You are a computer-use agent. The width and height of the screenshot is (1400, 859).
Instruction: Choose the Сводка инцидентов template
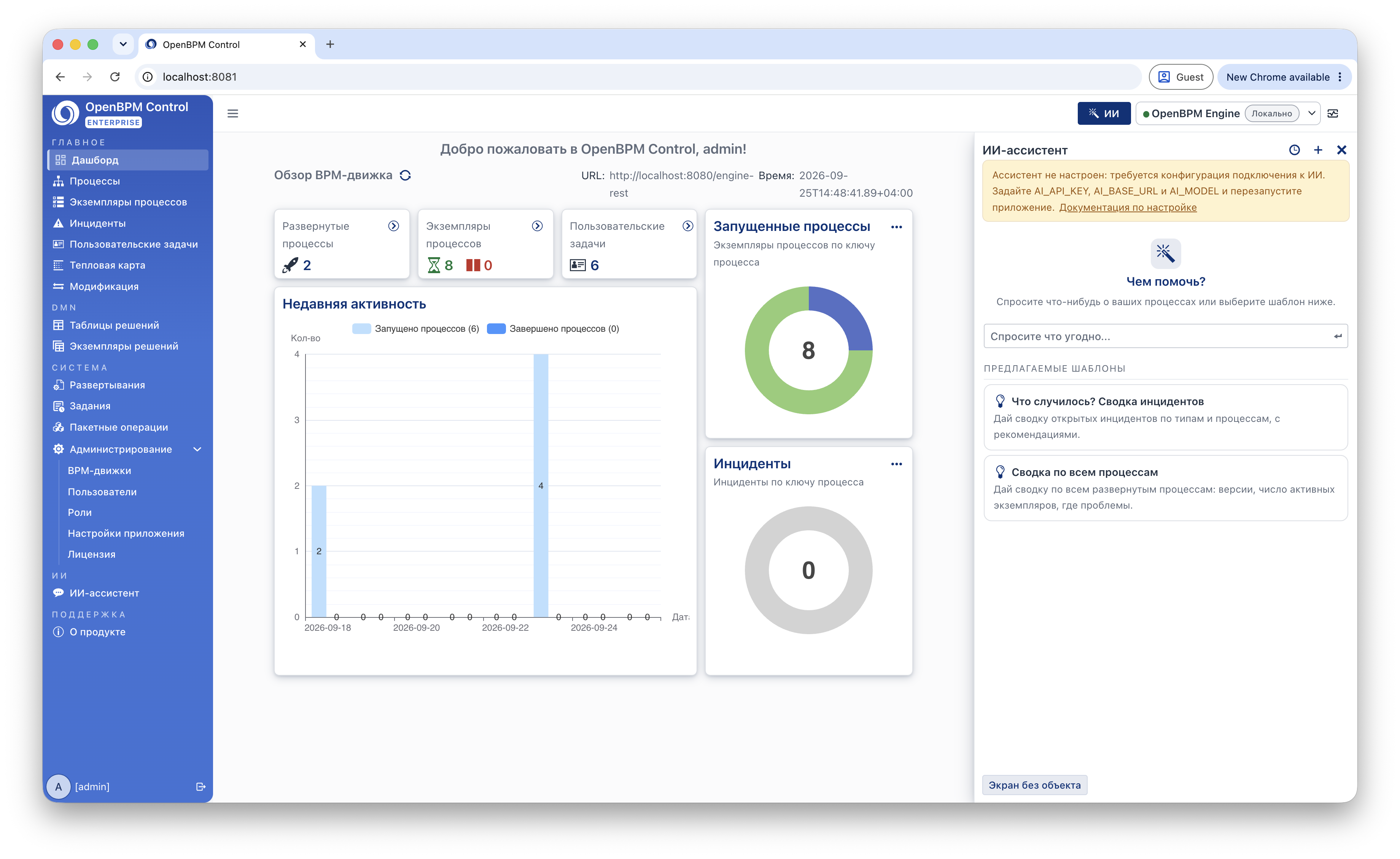[x=1165, y=418]
